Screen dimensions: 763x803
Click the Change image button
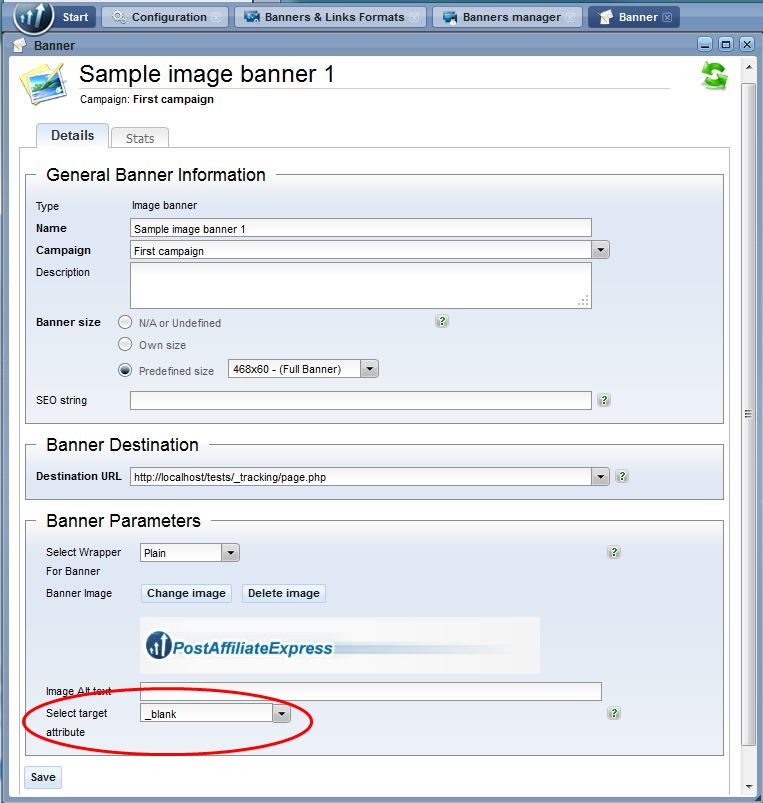186,593
